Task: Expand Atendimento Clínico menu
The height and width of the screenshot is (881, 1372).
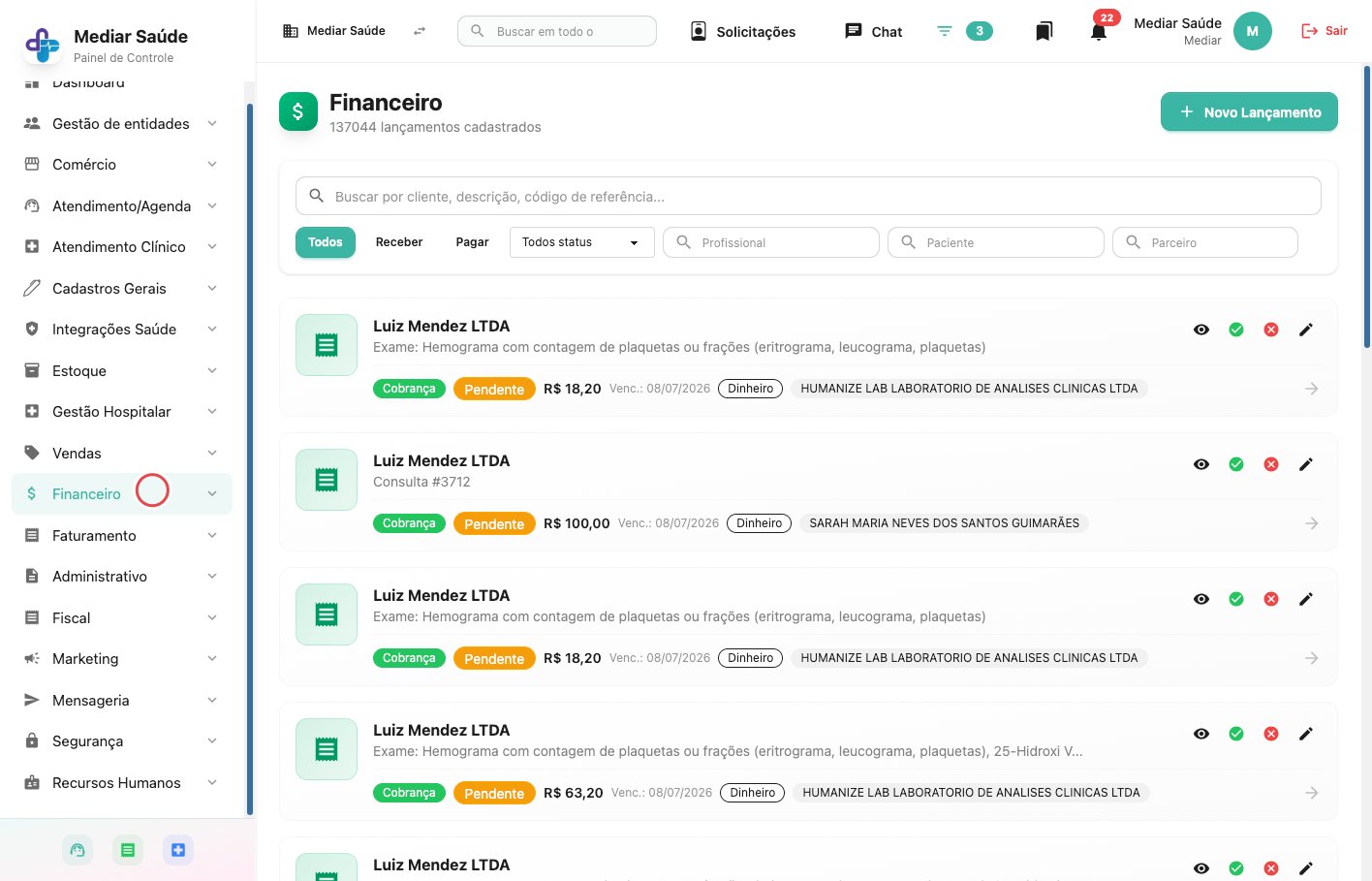Action: tap(121, 247)
